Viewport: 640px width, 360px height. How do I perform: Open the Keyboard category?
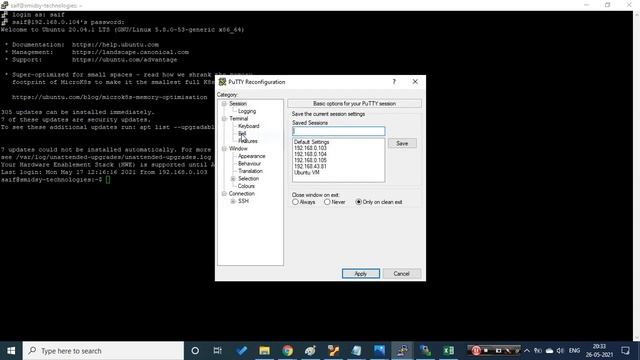[x=249, y=126]
